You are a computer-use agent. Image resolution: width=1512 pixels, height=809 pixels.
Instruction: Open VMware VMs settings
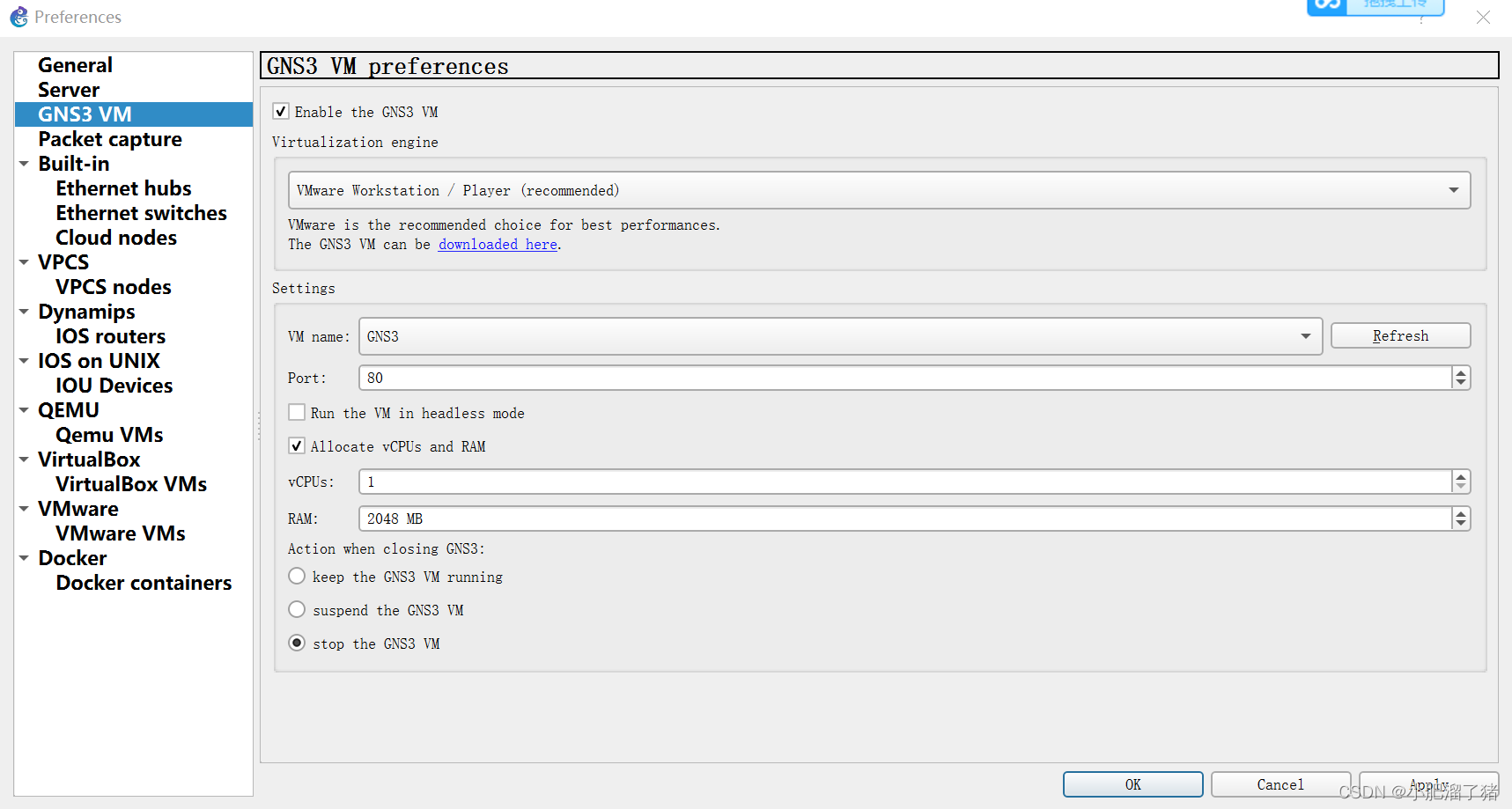tap(121, 533)
